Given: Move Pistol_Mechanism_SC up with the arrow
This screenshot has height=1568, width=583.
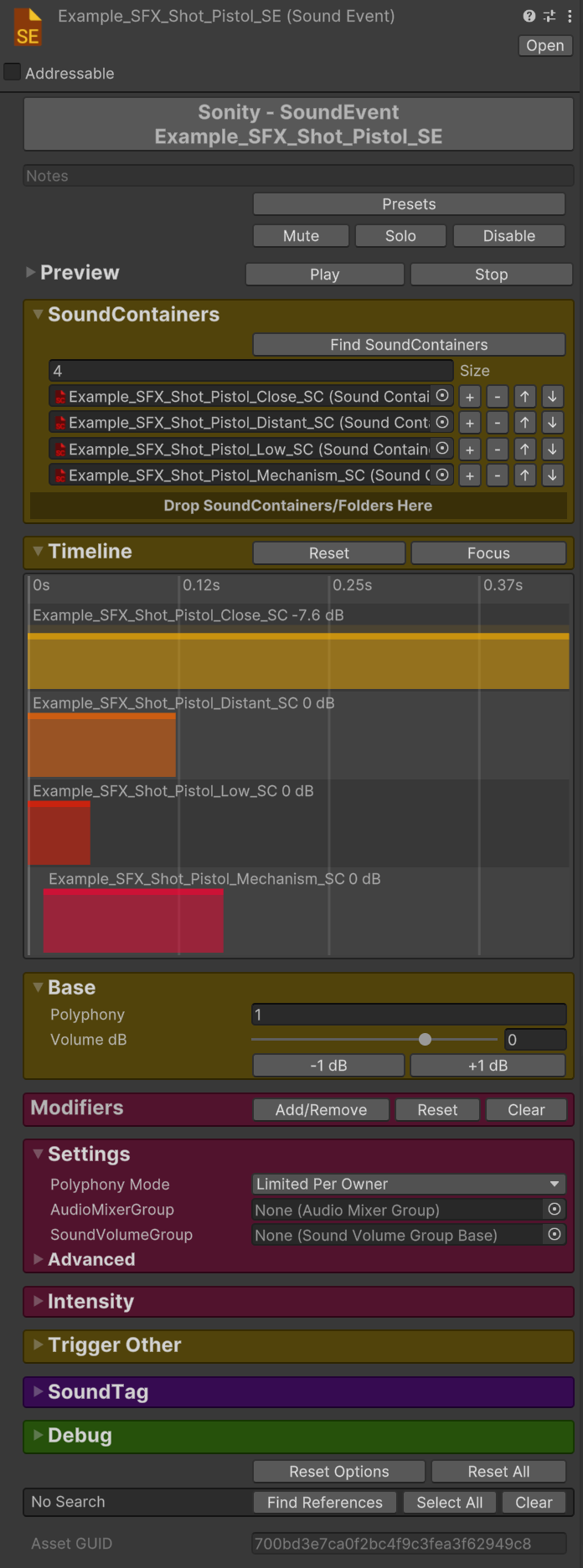Looking at the screenshot, I should click(x=524, y=476).
